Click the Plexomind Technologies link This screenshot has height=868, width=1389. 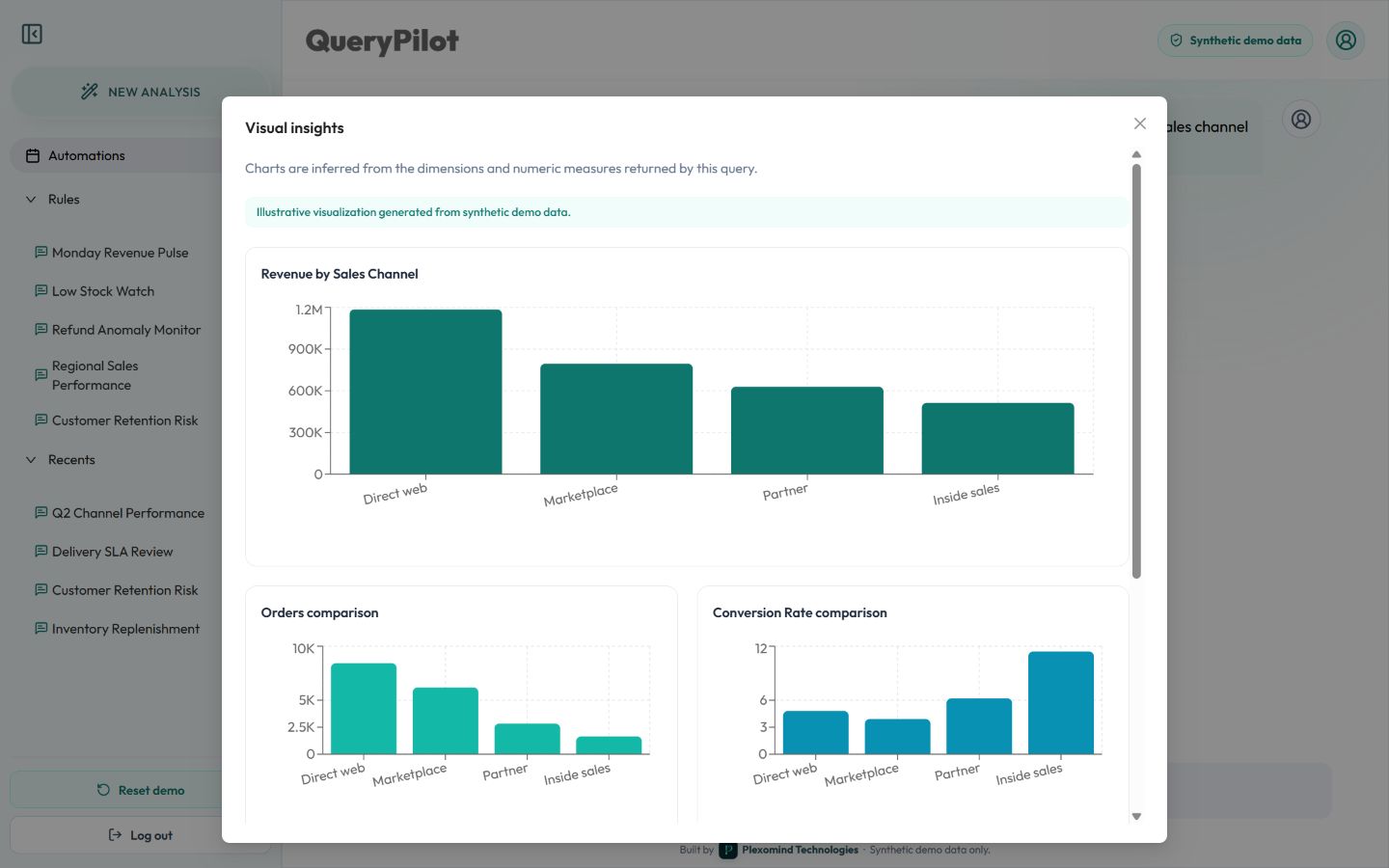pos(800,850)
